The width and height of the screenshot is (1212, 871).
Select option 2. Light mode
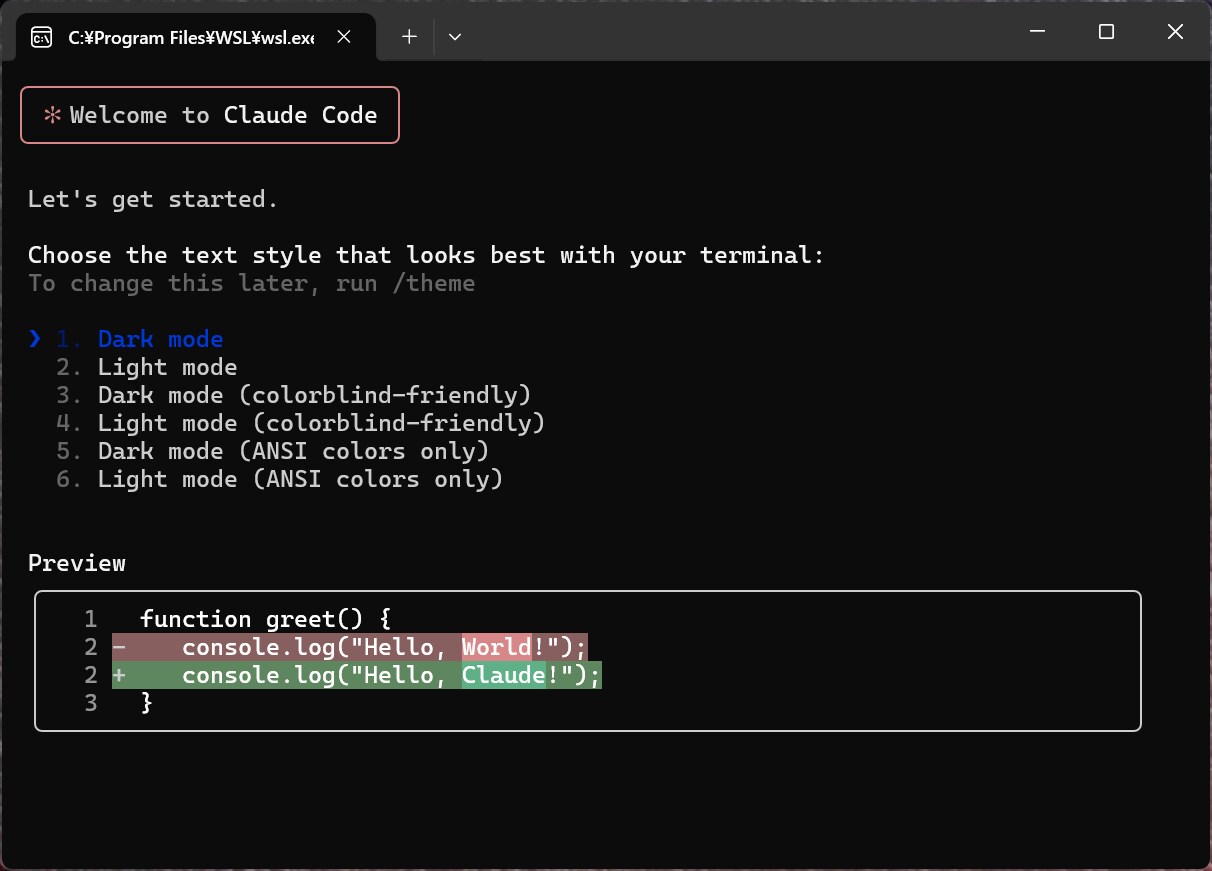tap(147, 367)
